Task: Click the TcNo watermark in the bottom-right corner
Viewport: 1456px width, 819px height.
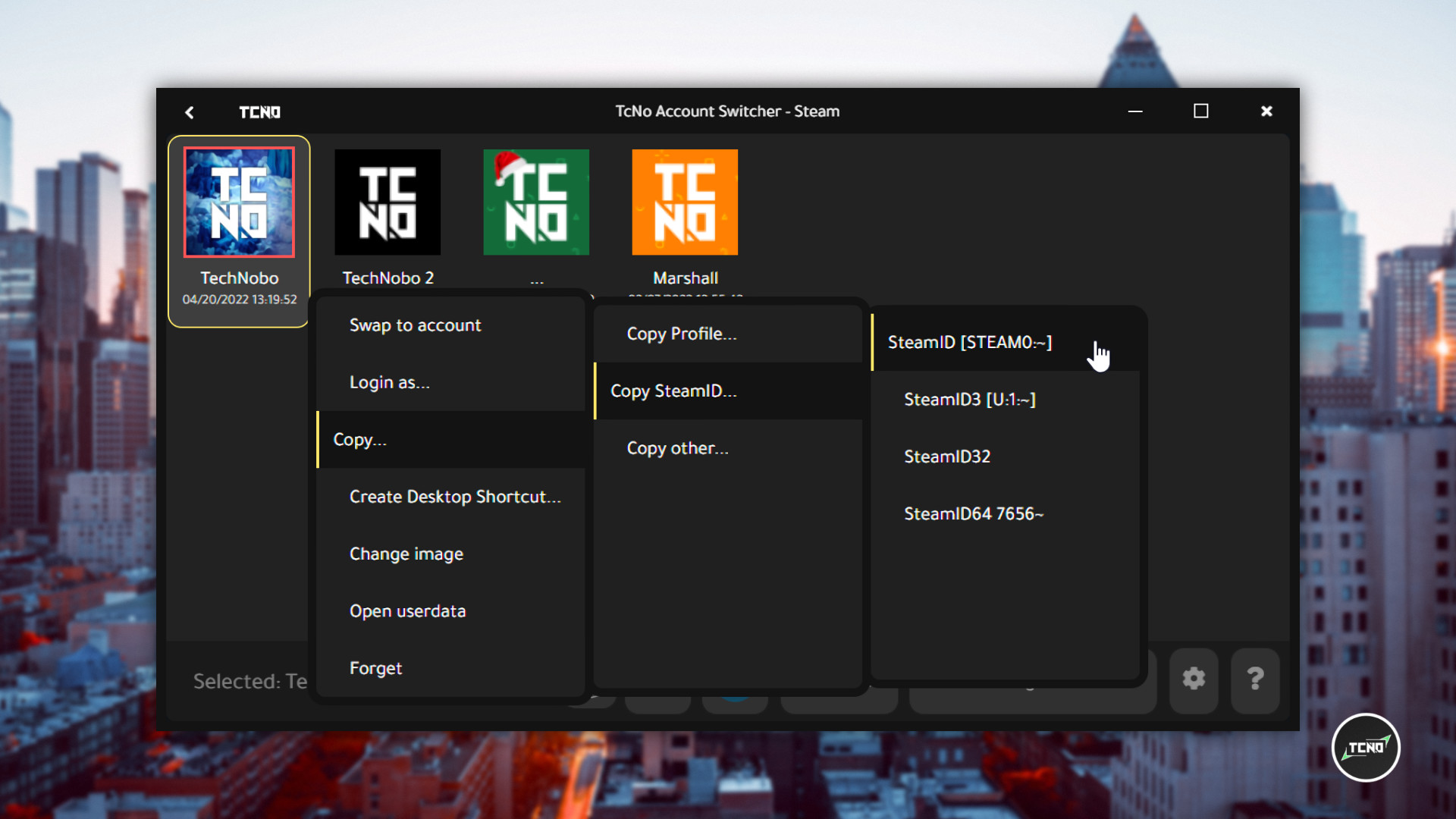Action: pos(1365,747)
